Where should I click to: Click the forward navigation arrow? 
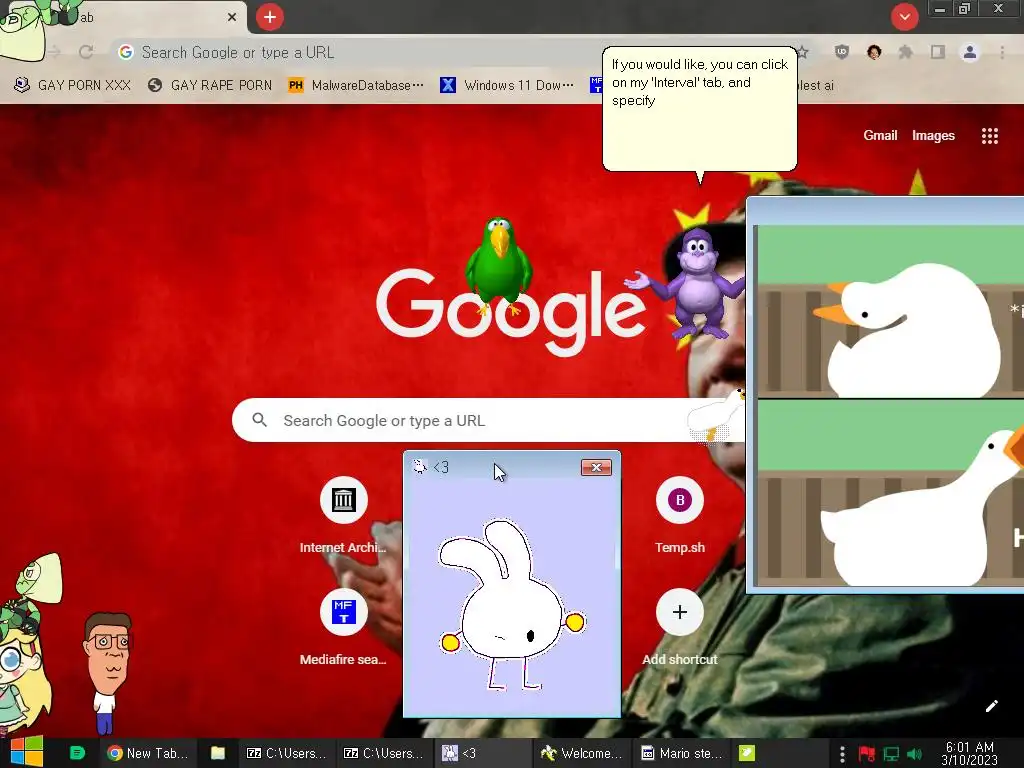click(x=55, y=52)
